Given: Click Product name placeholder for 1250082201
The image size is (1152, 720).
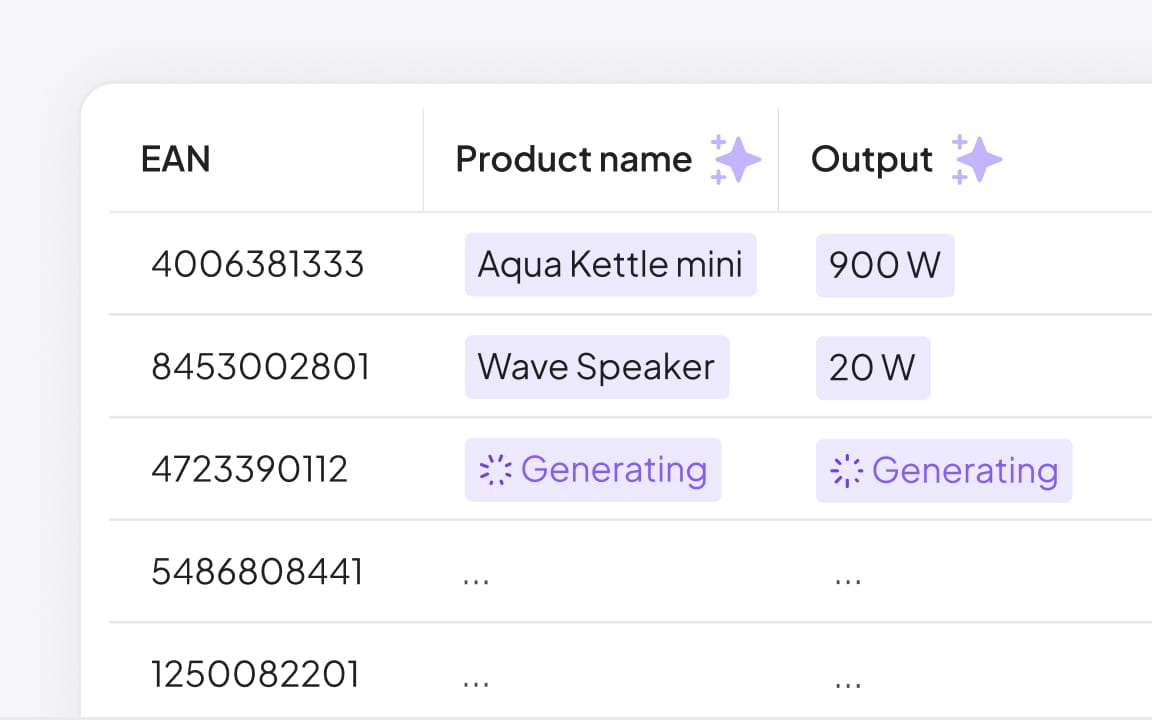Looking at the screenshot, I should [x=476, y=683].
